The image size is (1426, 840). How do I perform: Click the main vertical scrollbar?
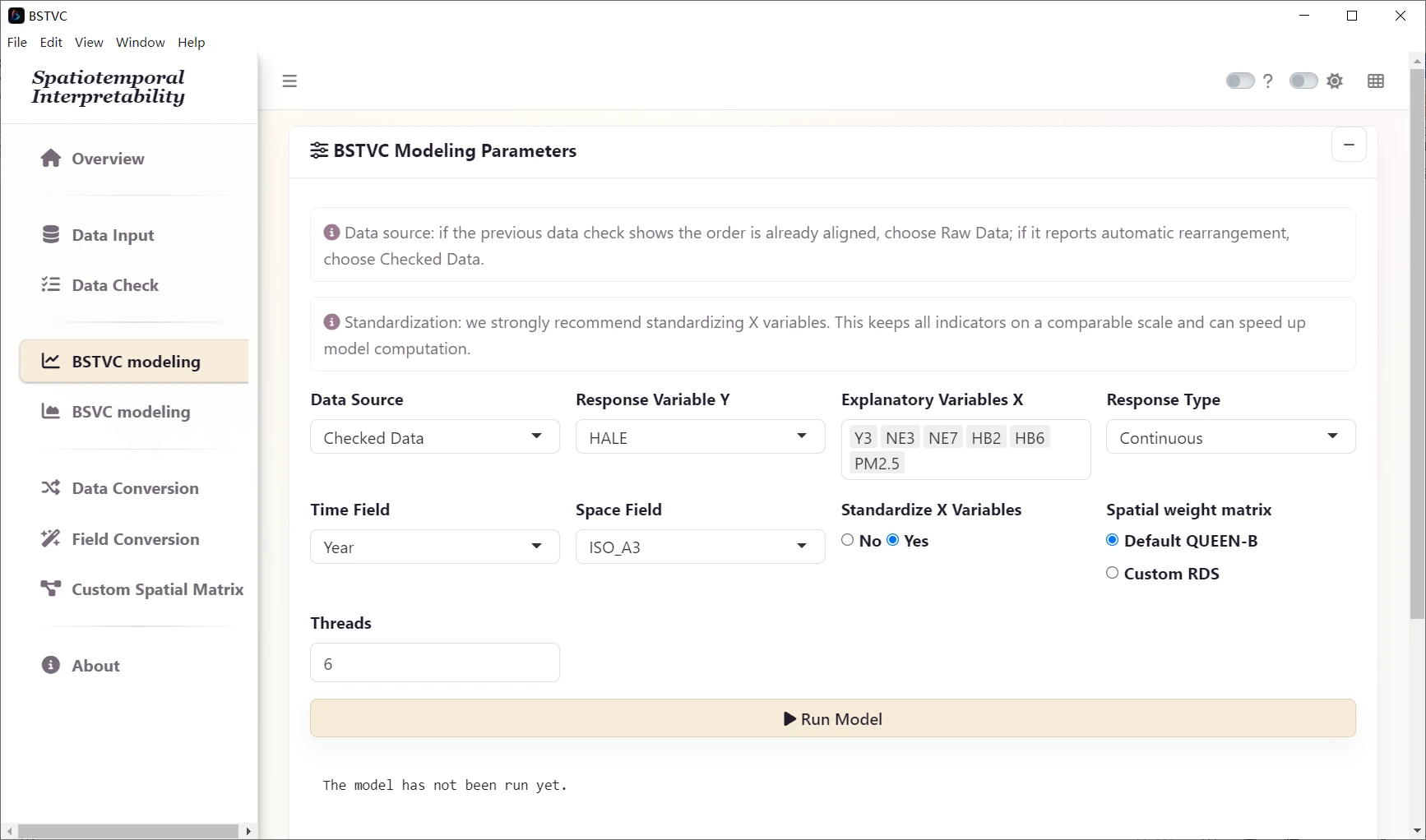[1417, 344]
